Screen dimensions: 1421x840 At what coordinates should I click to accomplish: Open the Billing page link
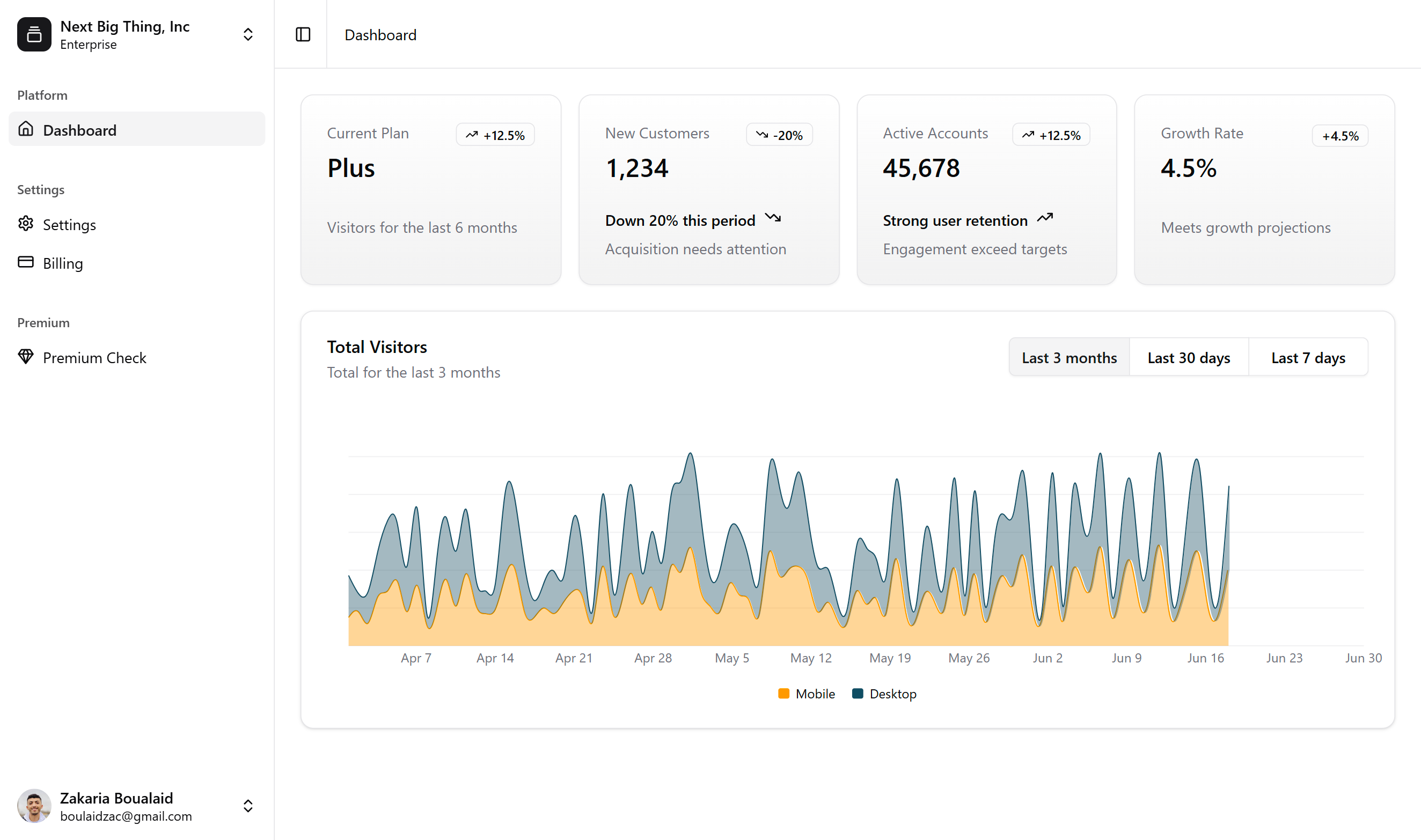63,263
